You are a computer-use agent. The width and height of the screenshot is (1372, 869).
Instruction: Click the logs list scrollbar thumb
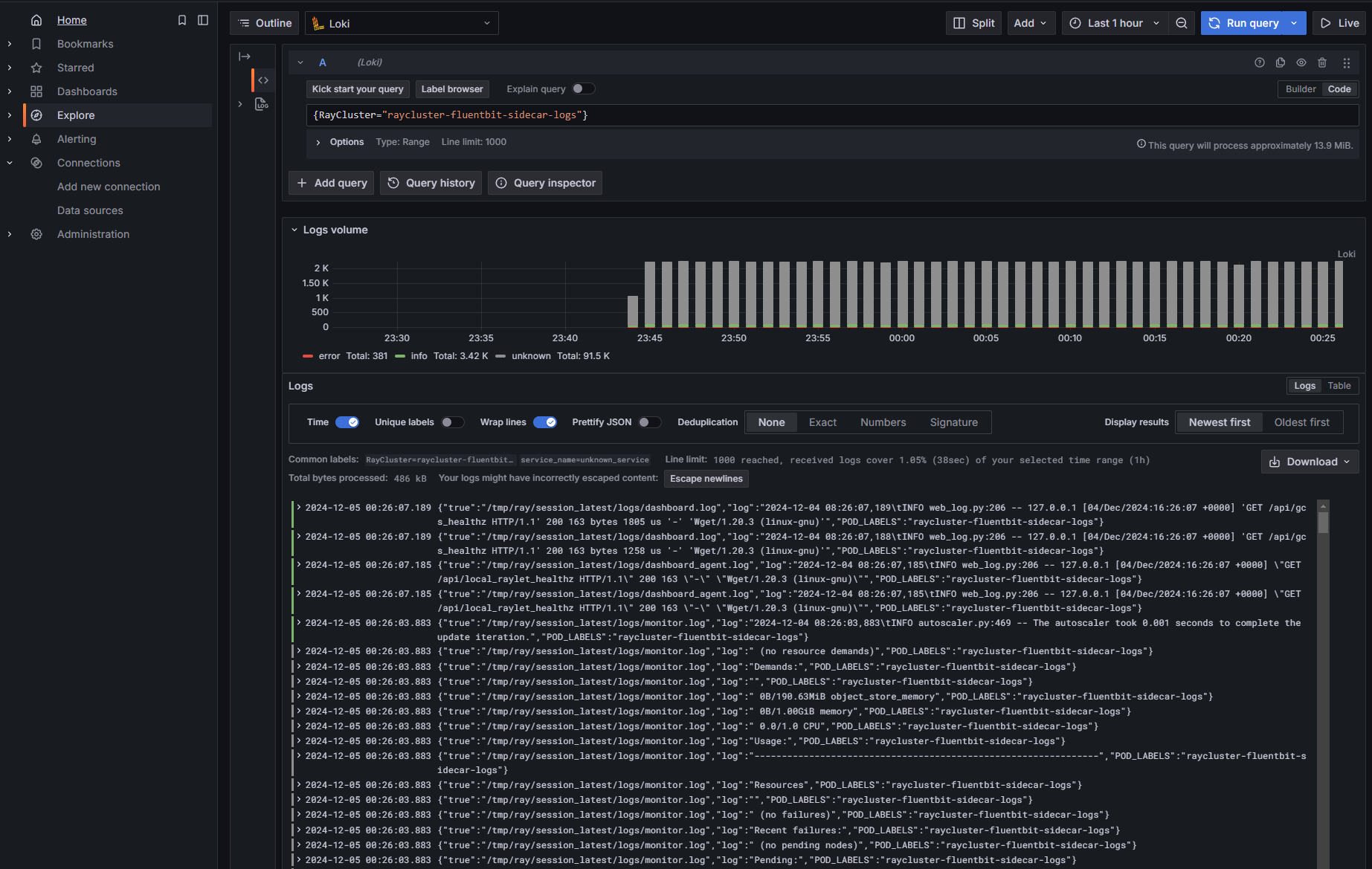[x=1323, y=521]
